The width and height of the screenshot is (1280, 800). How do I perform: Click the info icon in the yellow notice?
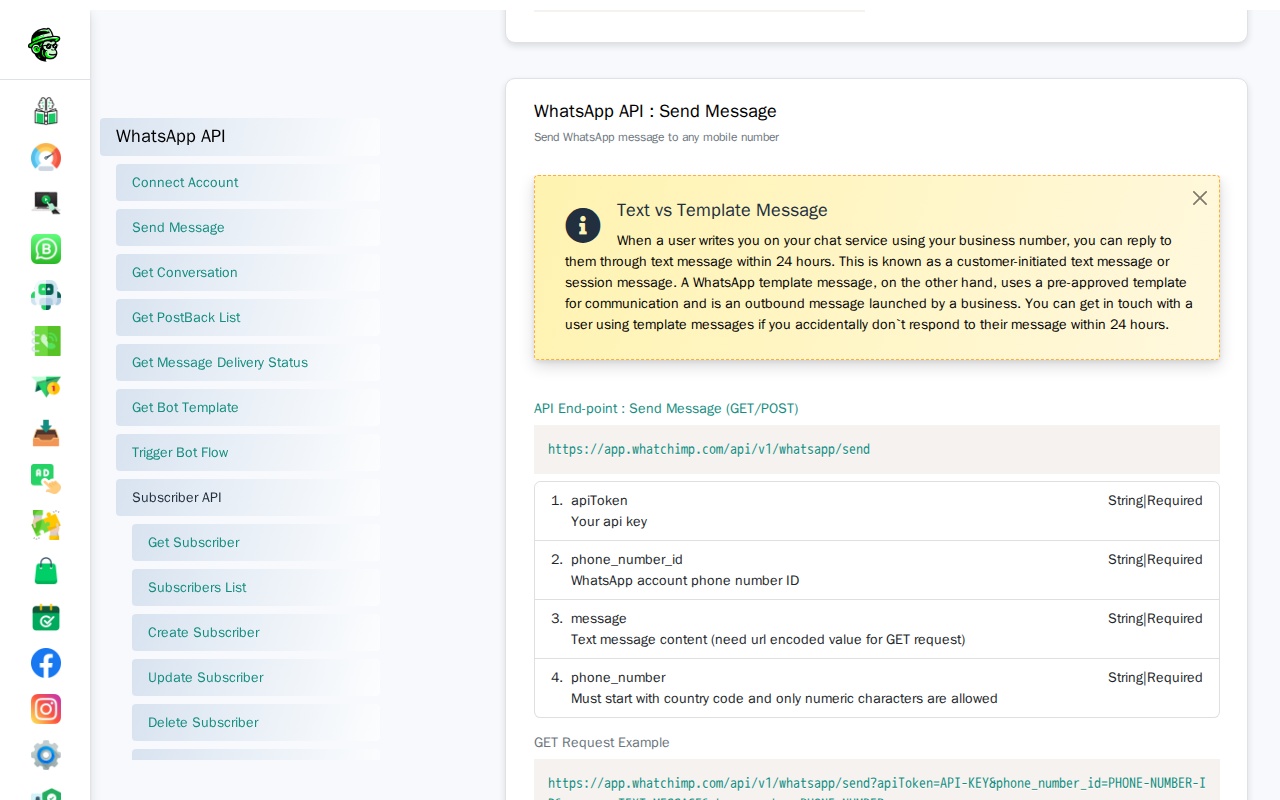(583, 225)
